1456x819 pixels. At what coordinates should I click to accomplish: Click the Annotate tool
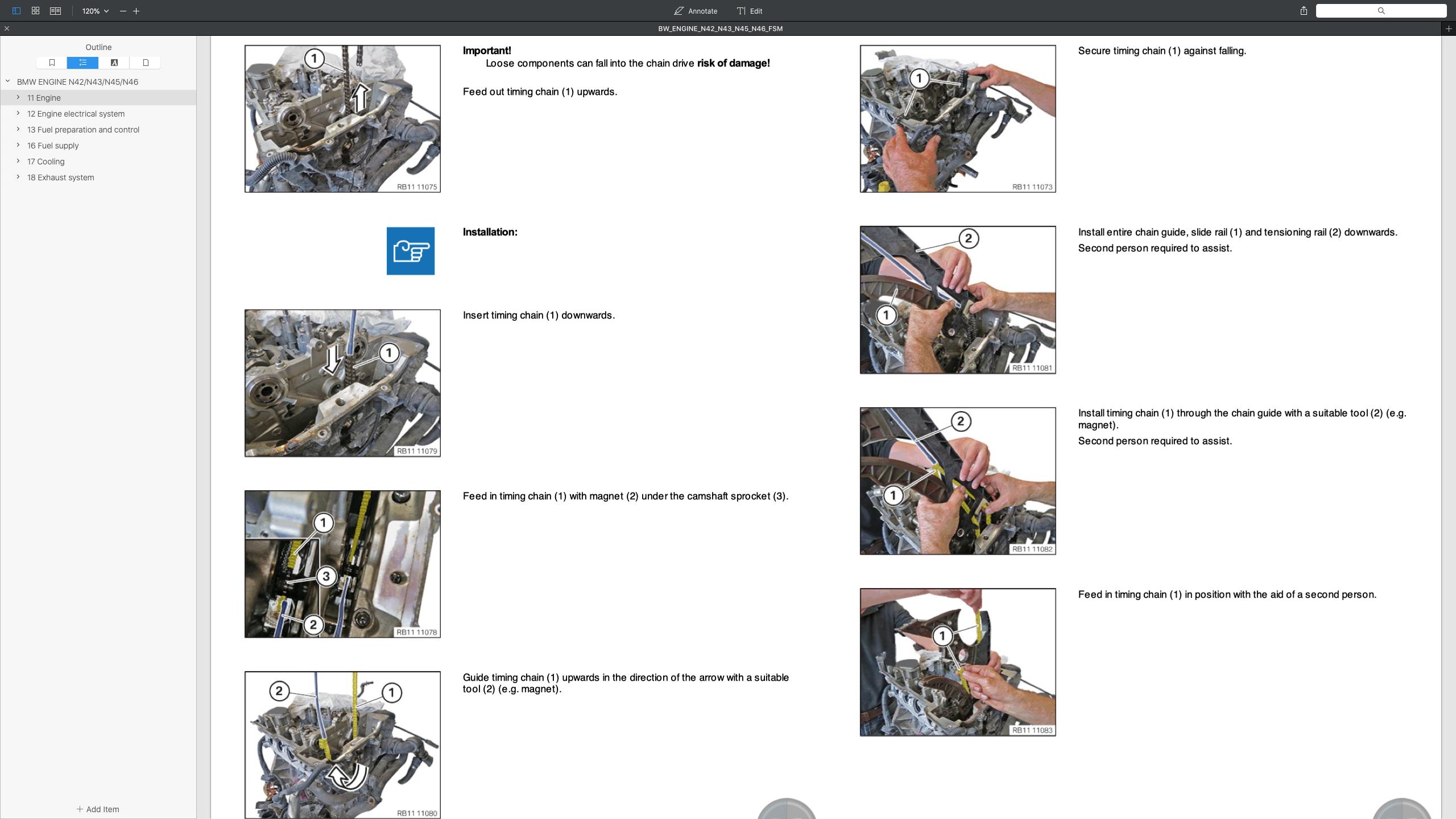click(696, 11)
